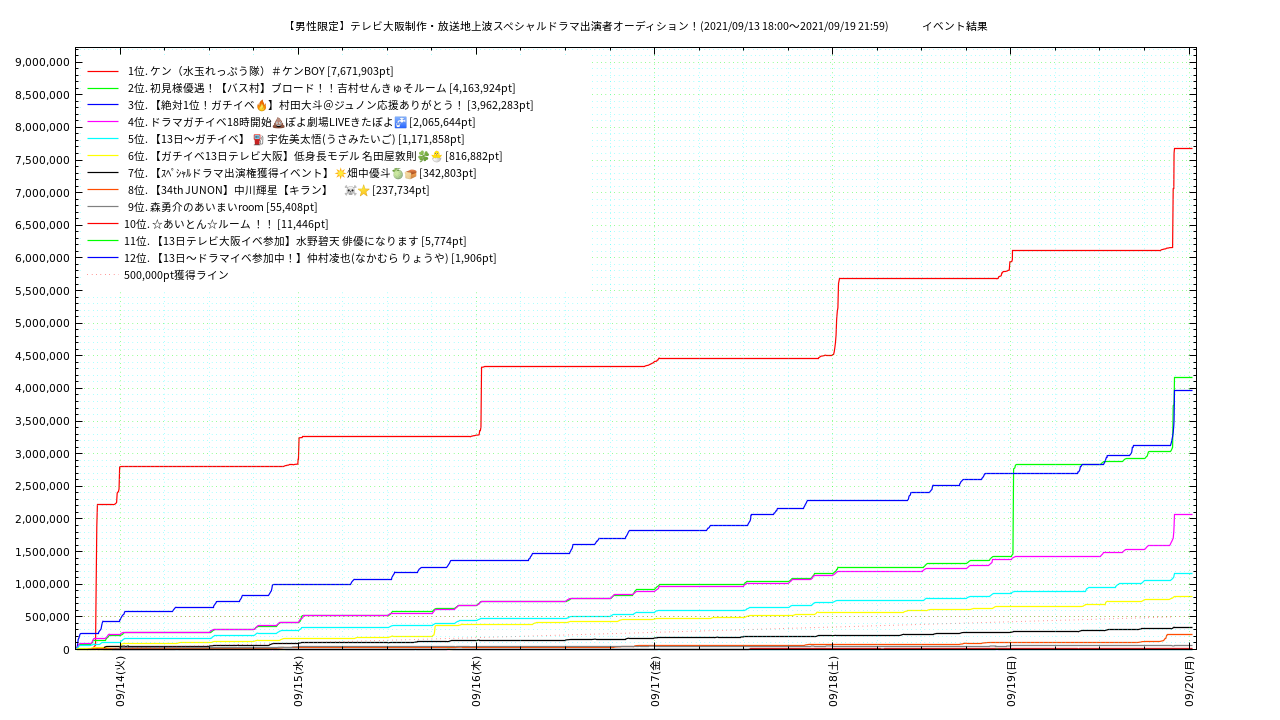Click the bread emoji in 7th place entry
Viewport: 1280px width, 720px height.
point(410,173)
